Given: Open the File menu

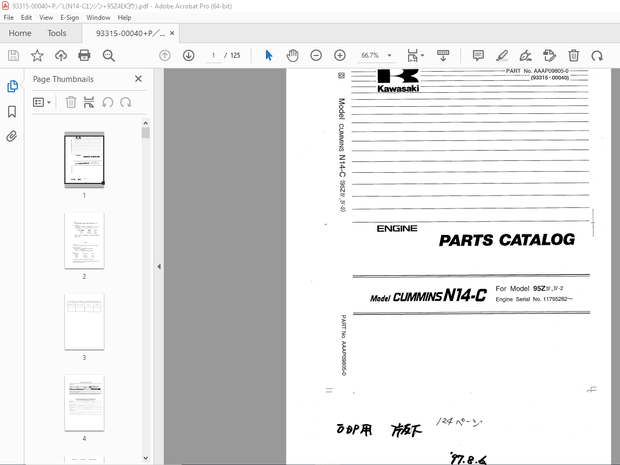Looking at the screenshot, I should (x=8, y=17).
